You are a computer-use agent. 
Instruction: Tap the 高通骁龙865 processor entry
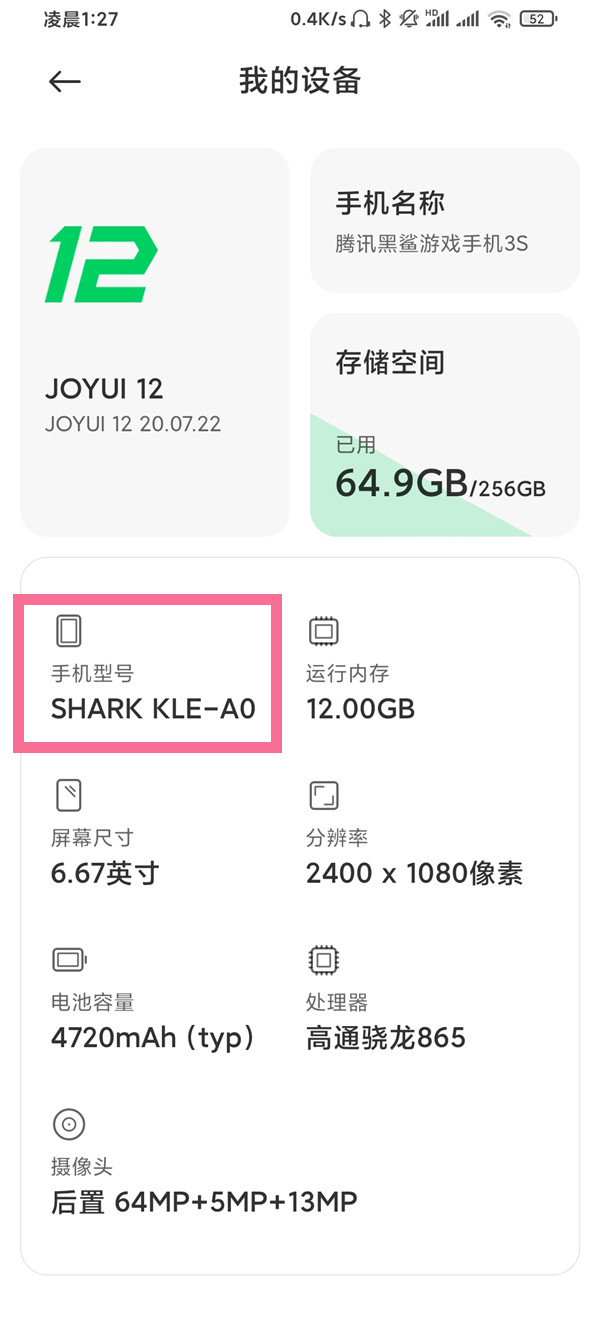point(386,1037)
